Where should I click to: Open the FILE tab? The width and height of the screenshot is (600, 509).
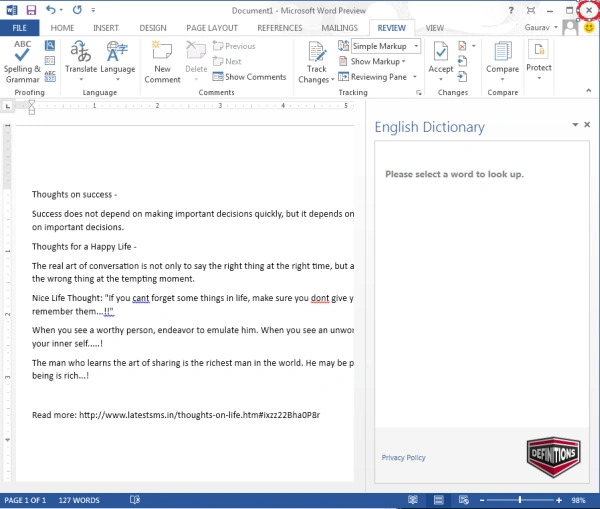(x=19, y=28)
